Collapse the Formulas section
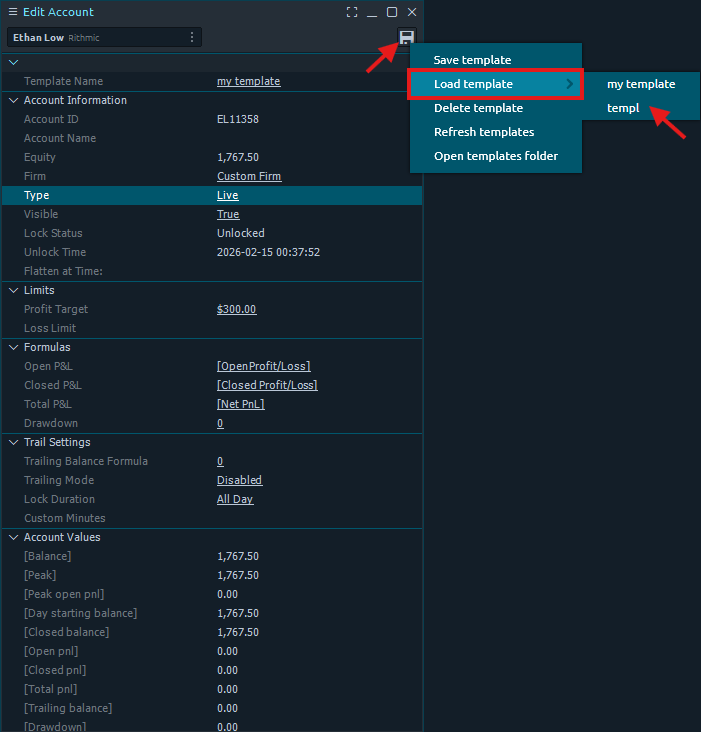Image resolution: width=701 pixels, height=732 pixels. point(13,347)
